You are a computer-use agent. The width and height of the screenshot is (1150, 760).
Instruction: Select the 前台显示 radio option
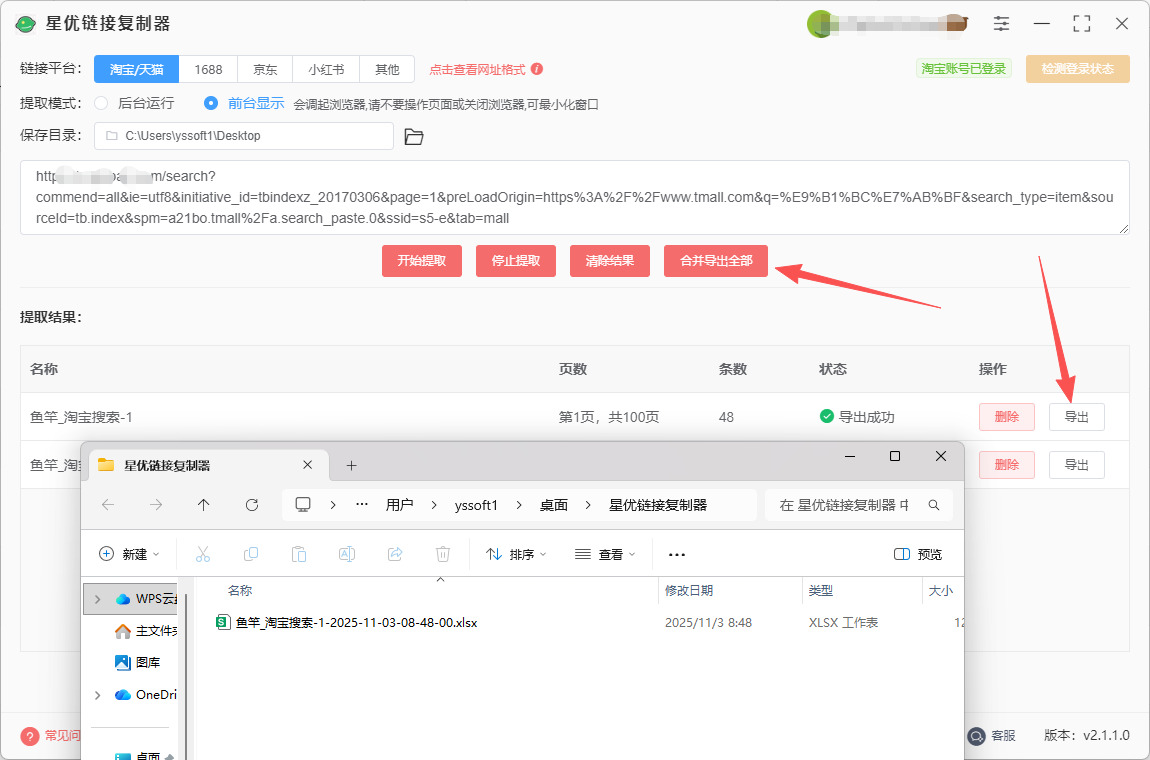click(210, 103)
